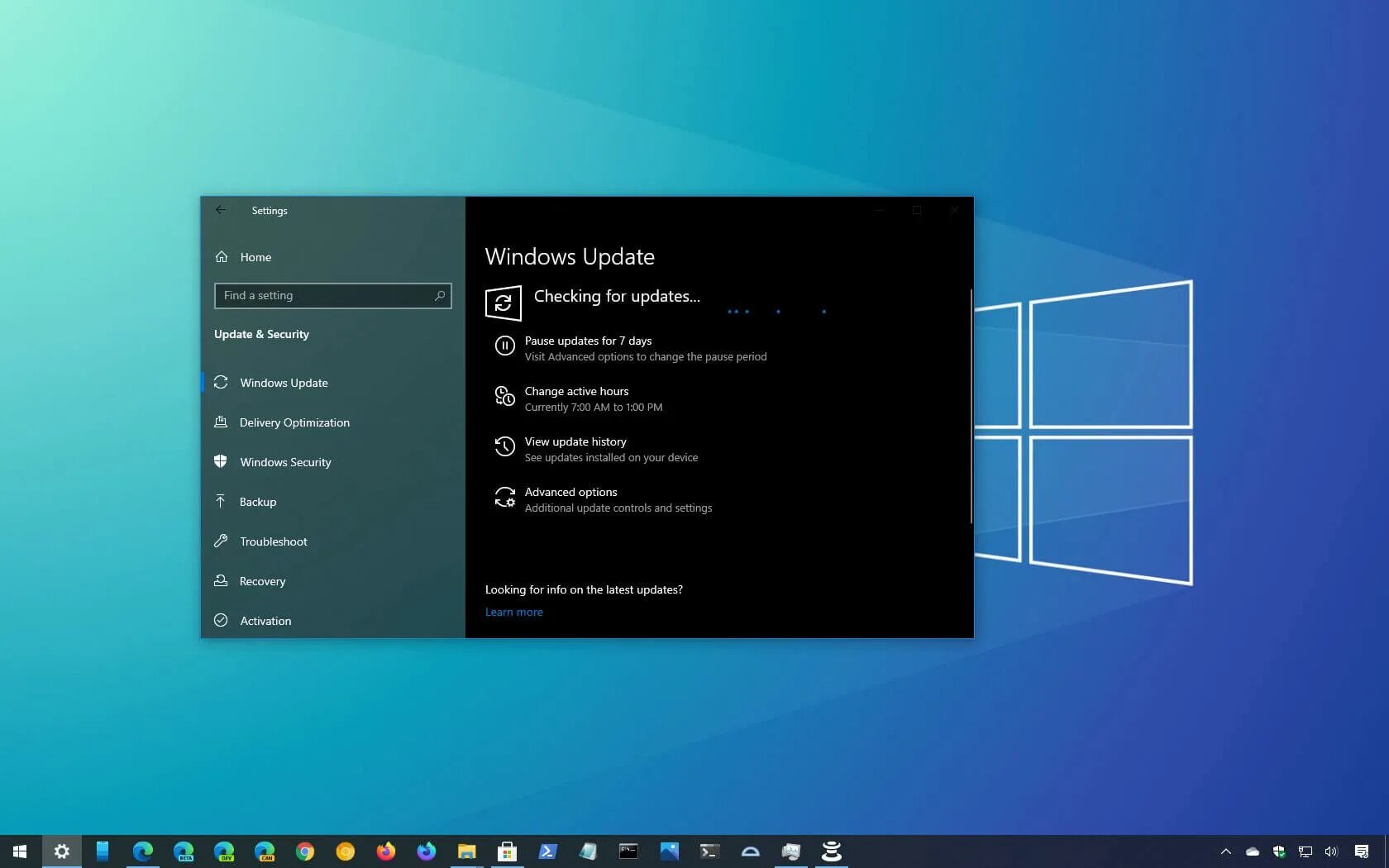Open the Windows Start menu
The width and height of the screenshot is (1389, 868).
tap(20, 851)
